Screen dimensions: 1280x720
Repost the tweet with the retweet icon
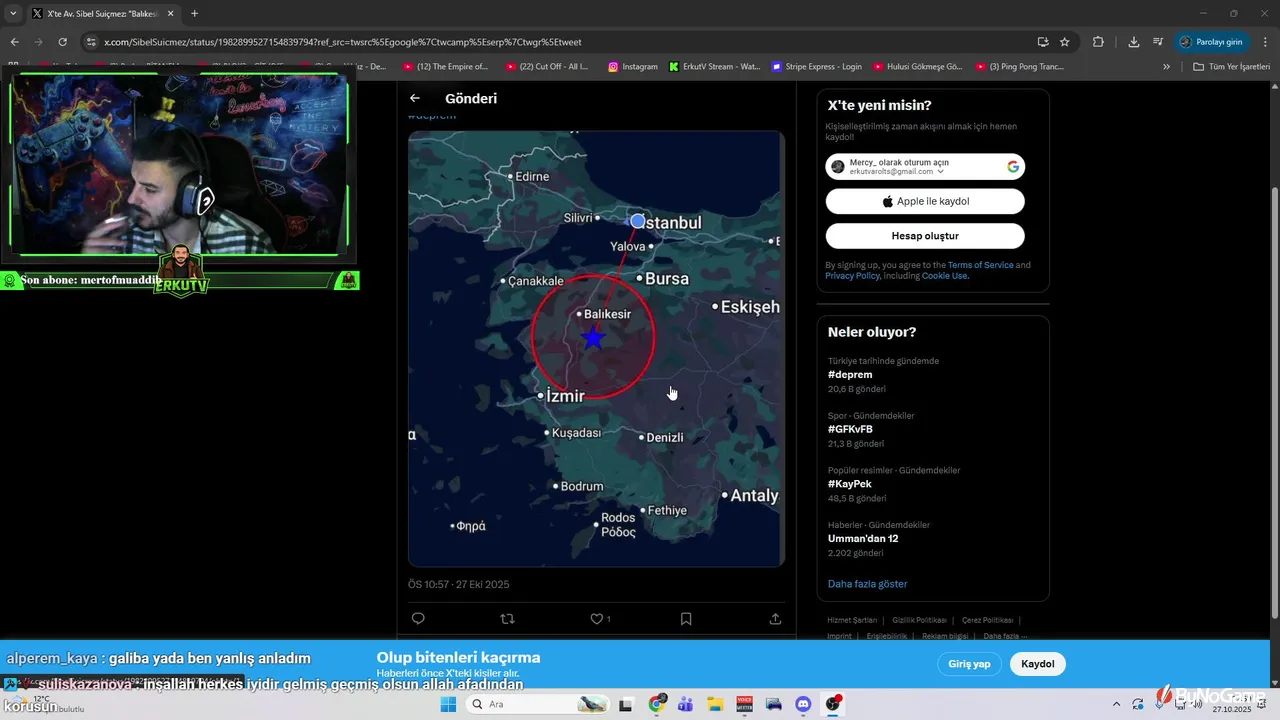tap(507, 619)
